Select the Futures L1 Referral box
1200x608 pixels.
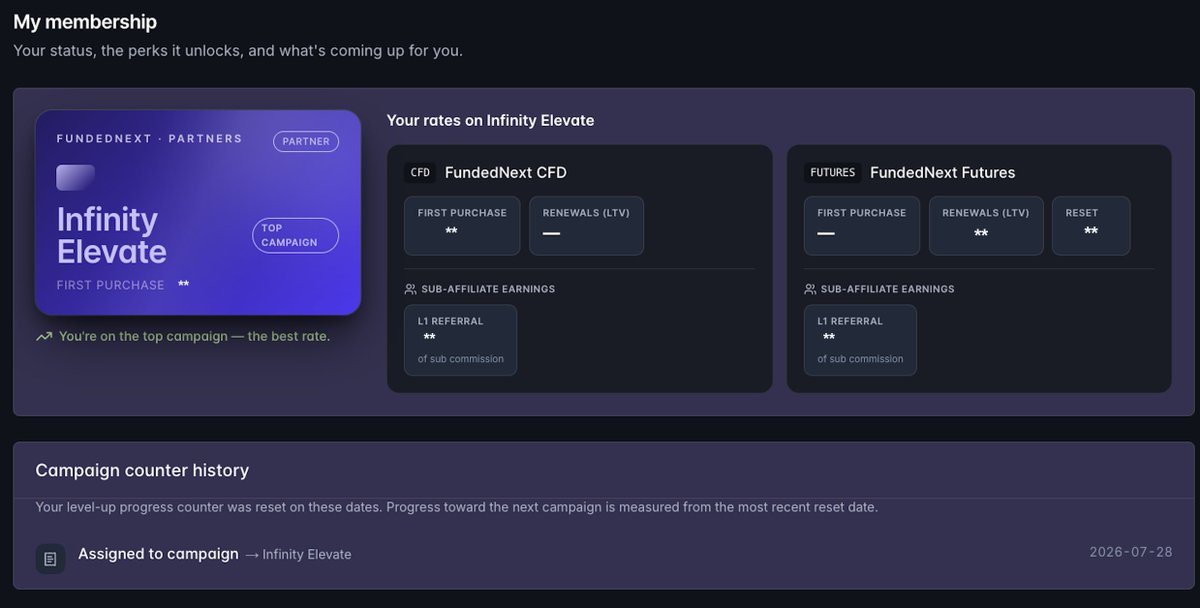tap(860, 340)
